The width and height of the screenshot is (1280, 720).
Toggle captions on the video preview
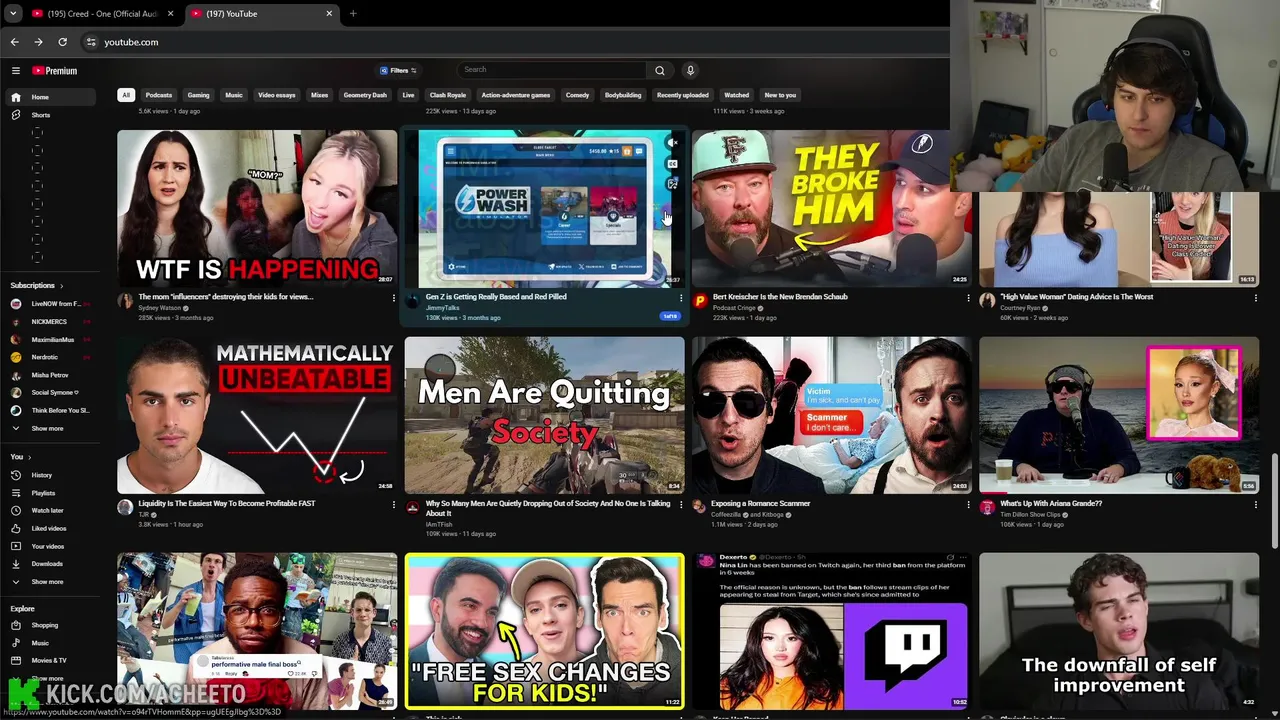(672, 163)
